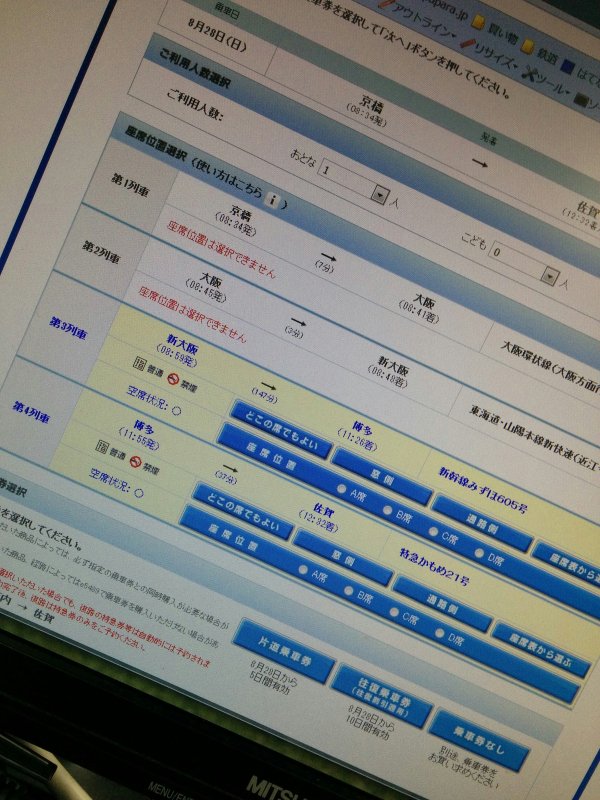Select A席 for 特急かもめ21号
Image resolution: width=600 pixels, height=800 pixels.
coord(303,569)
